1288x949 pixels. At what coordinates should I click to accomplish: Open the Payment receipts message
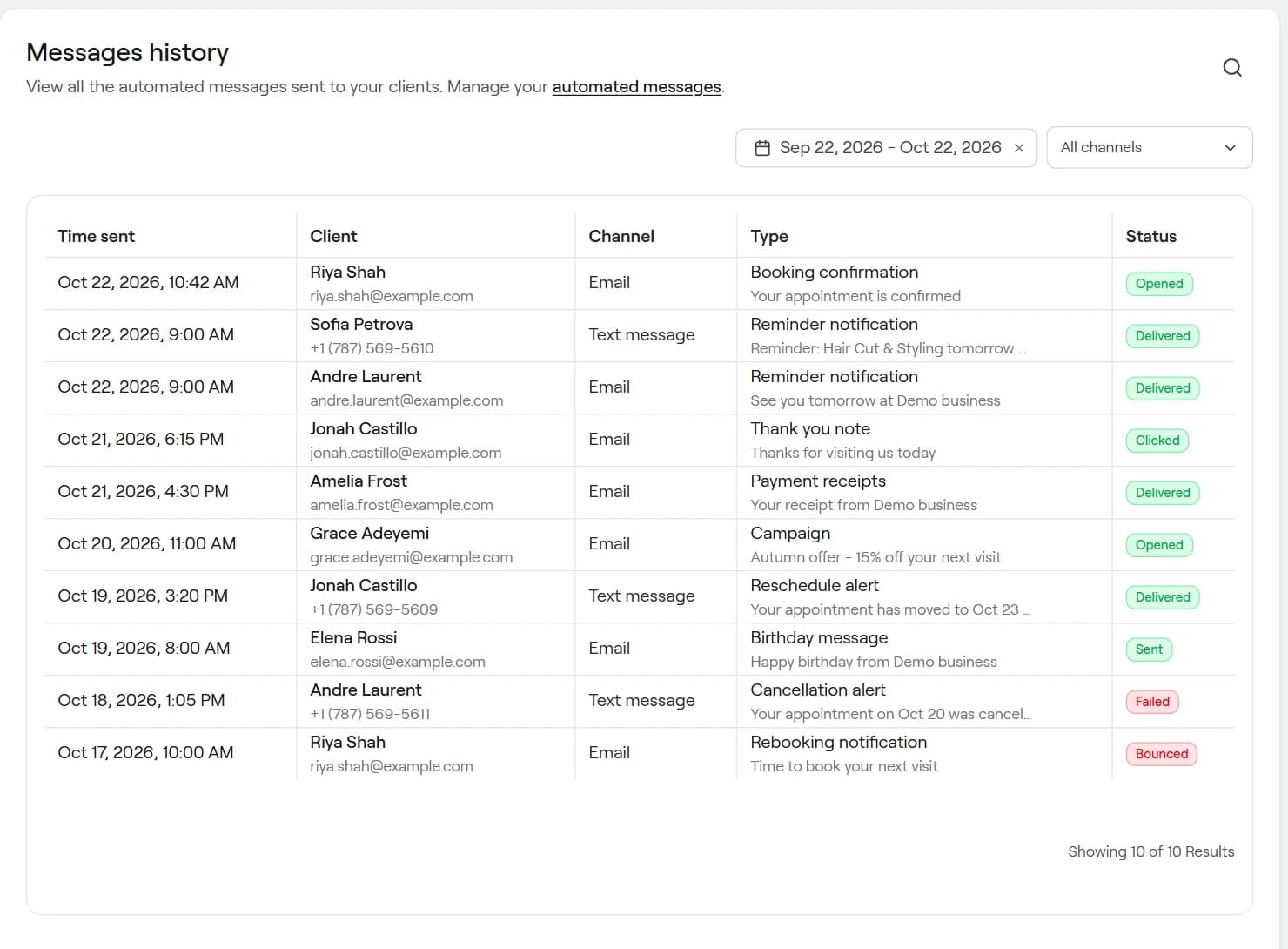818,481
